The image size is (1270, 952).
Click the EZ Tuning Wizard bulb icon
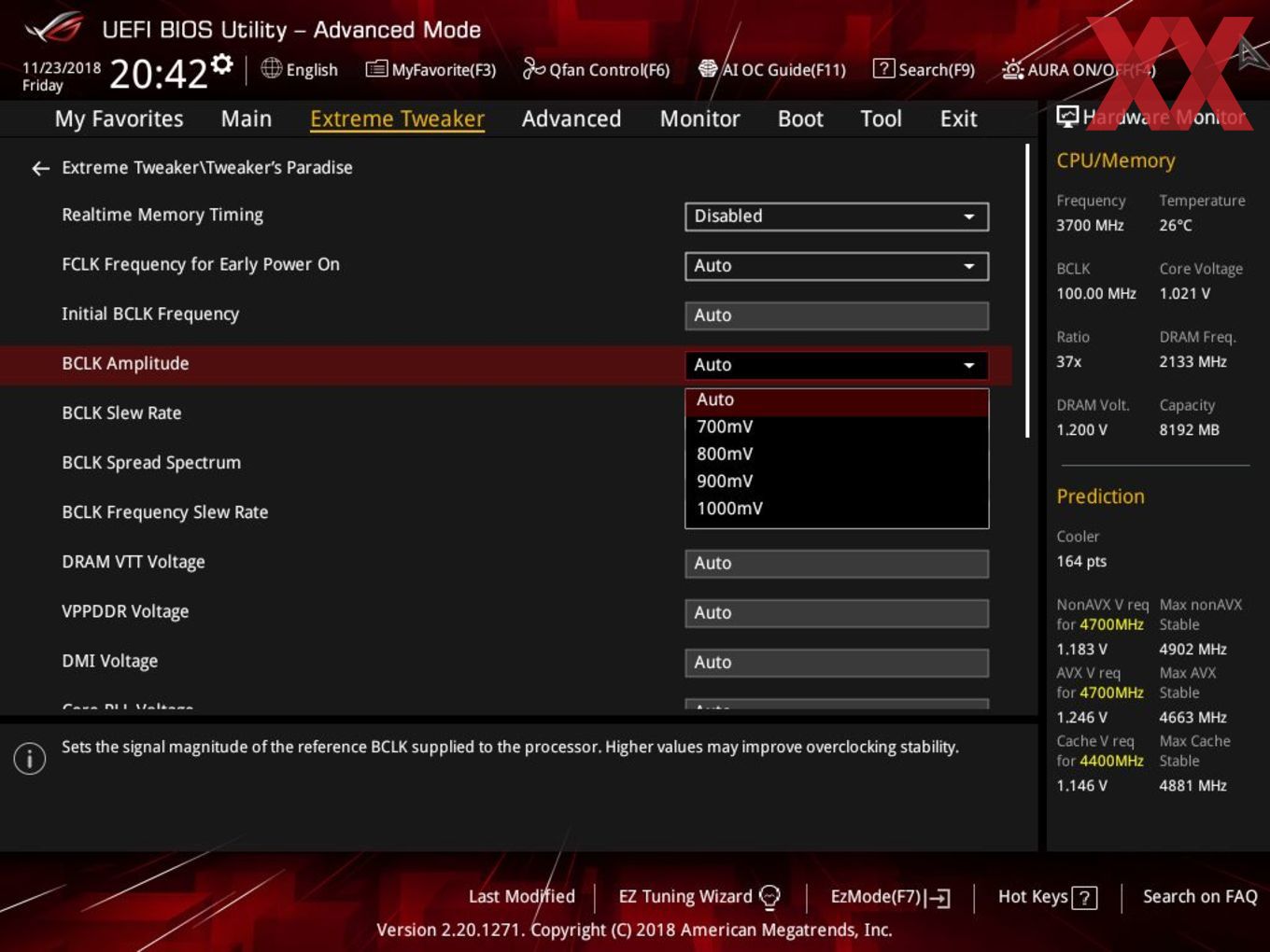click(x=769, y=897)
